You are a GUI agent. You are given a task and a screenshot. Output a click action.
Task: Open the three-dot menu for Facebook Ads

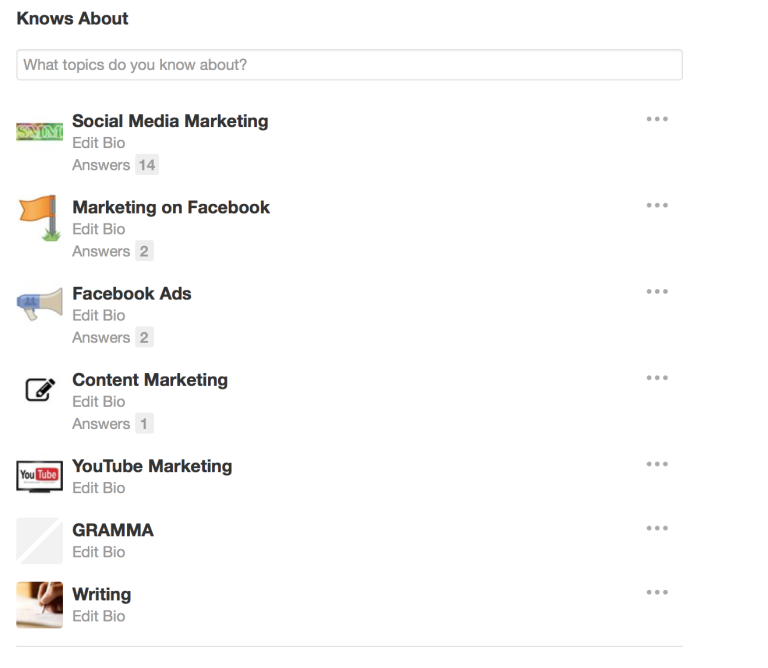click(657, 291)
